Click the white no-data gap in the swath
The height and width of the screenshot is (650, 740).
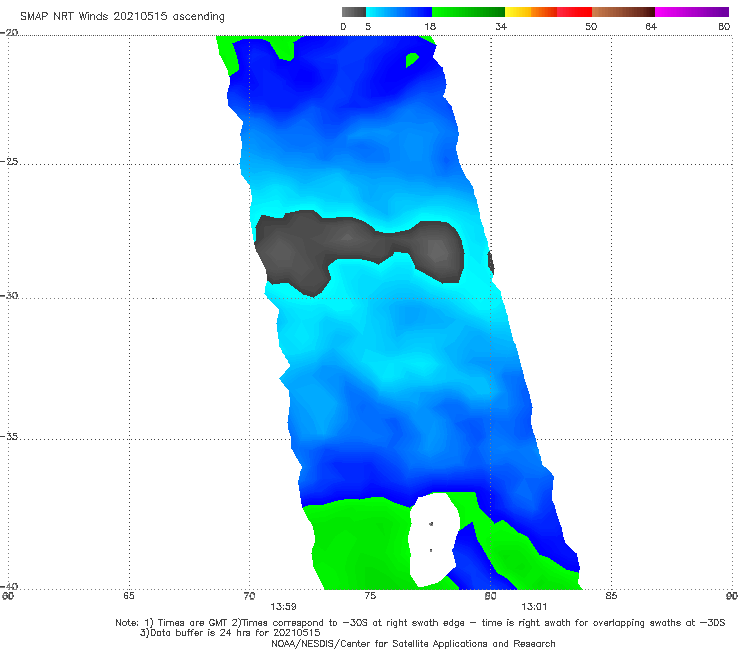coord(433,538)
